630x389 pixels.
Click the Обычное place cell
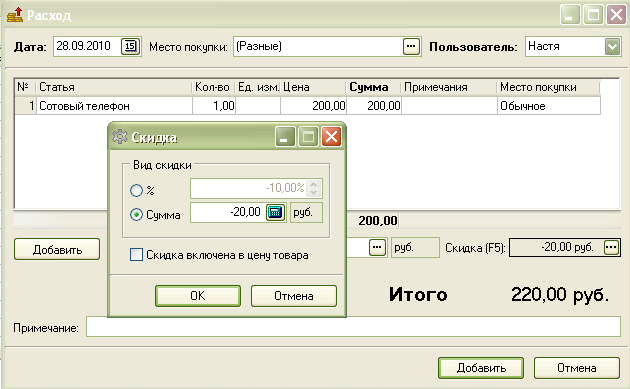click(548, 106)
